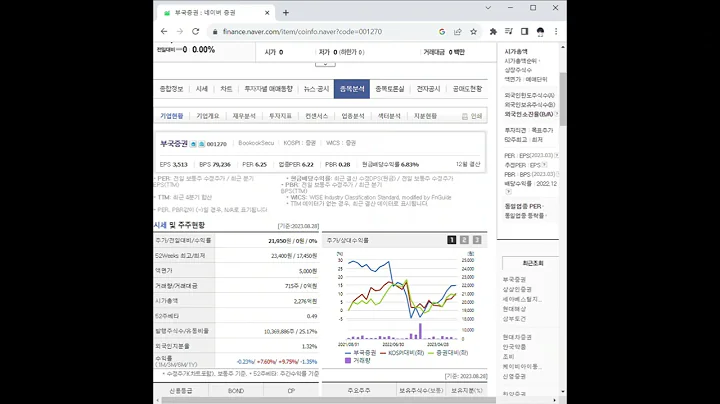Open a new browser tab
The height and width of the screenshot is (404, 720).
pos(286,13)
